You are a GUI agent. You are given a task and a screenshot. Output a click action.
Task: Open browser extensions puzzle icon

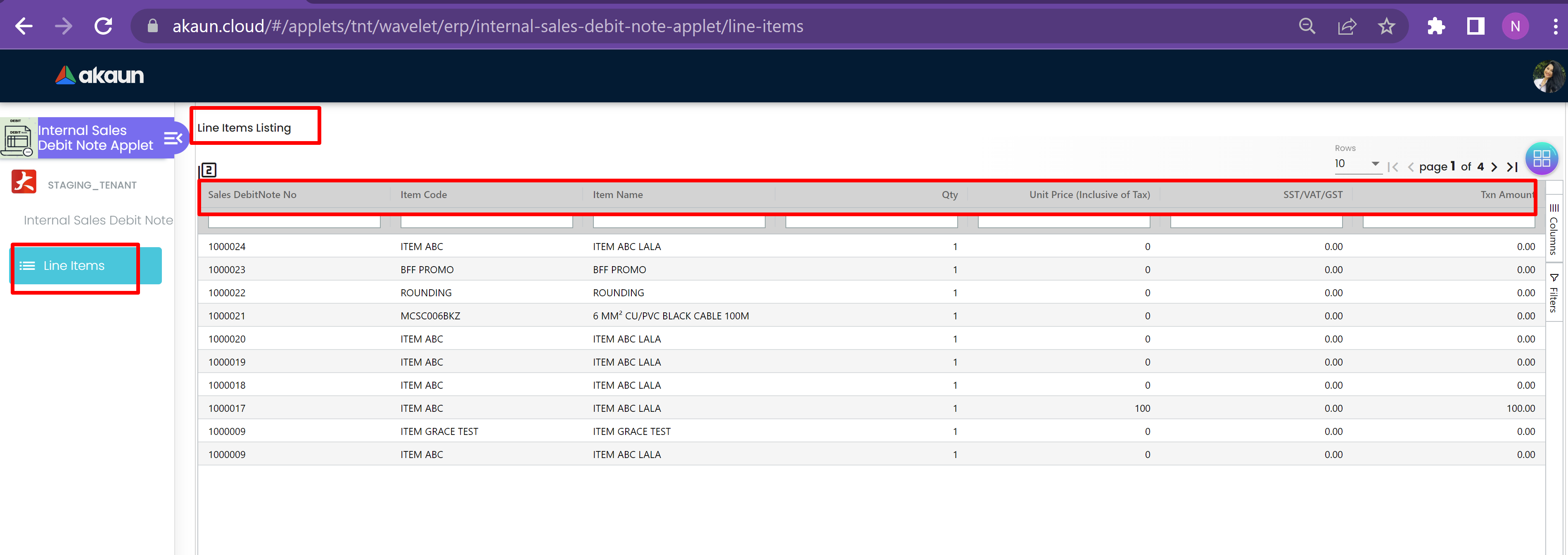coord(1436,26)
